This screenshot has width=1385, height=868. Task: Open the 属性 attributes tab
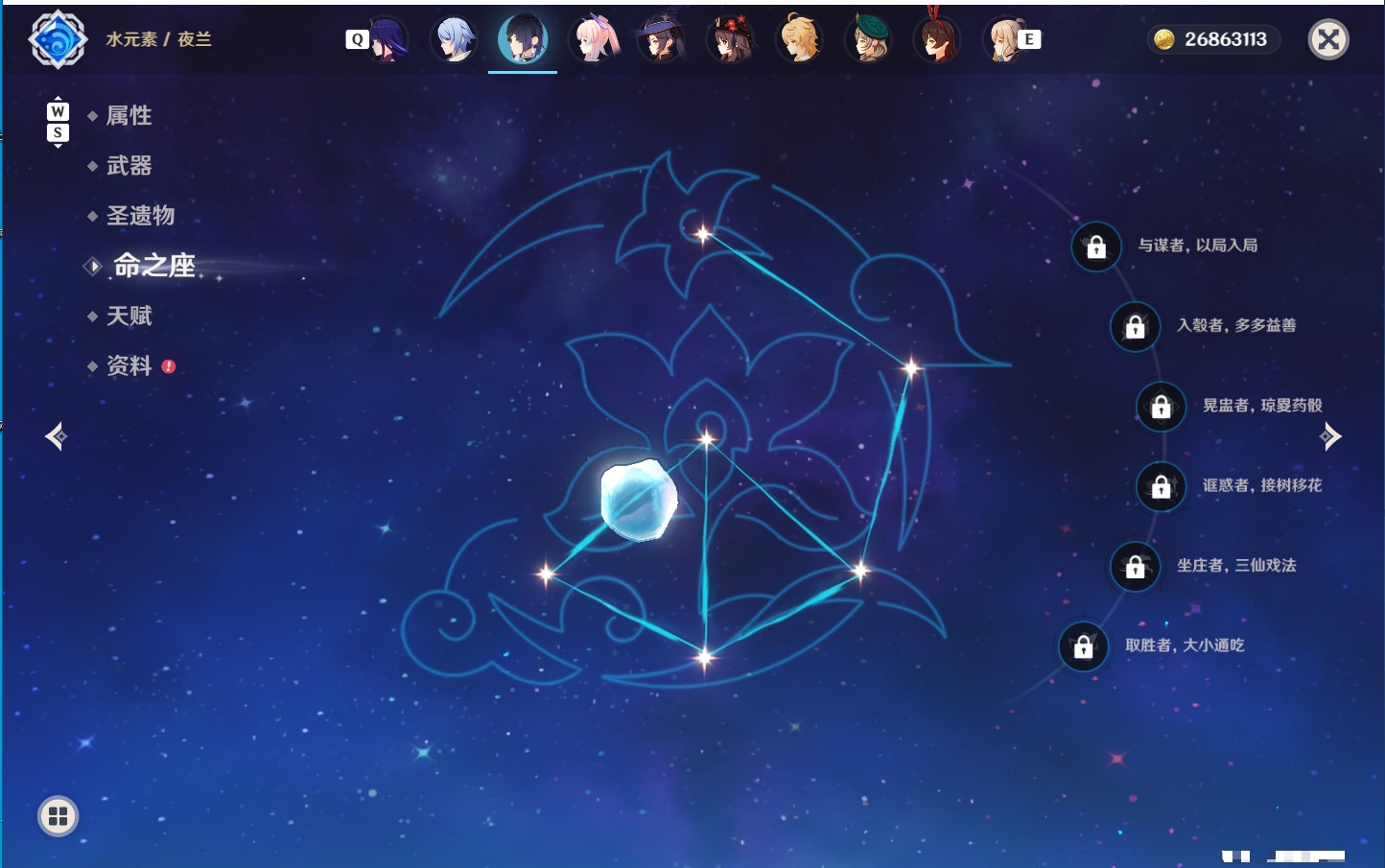tap(129, 116)
